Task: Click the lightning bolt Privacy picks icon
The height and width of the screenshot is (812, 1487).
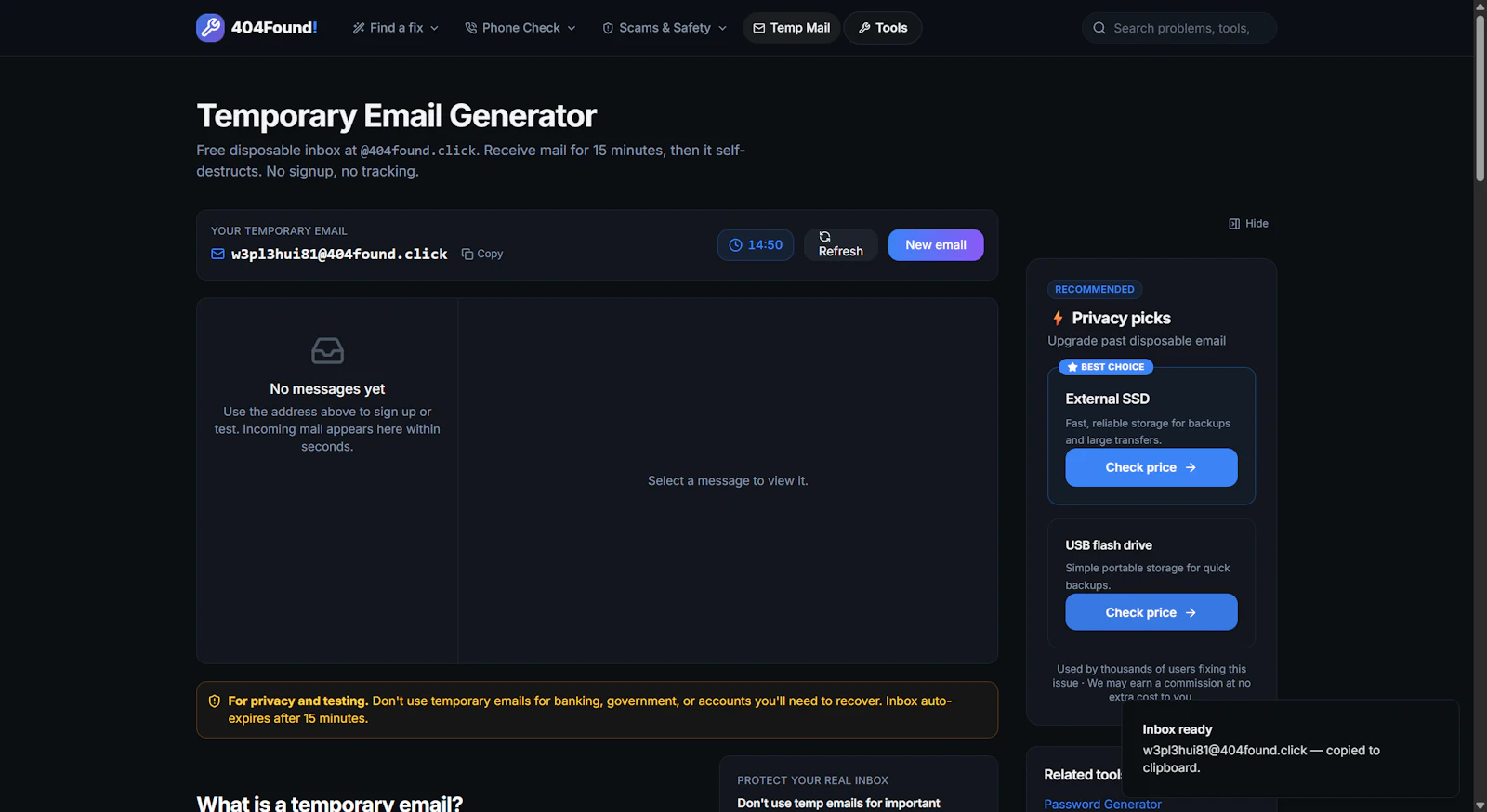Action: pos(1058,318)
